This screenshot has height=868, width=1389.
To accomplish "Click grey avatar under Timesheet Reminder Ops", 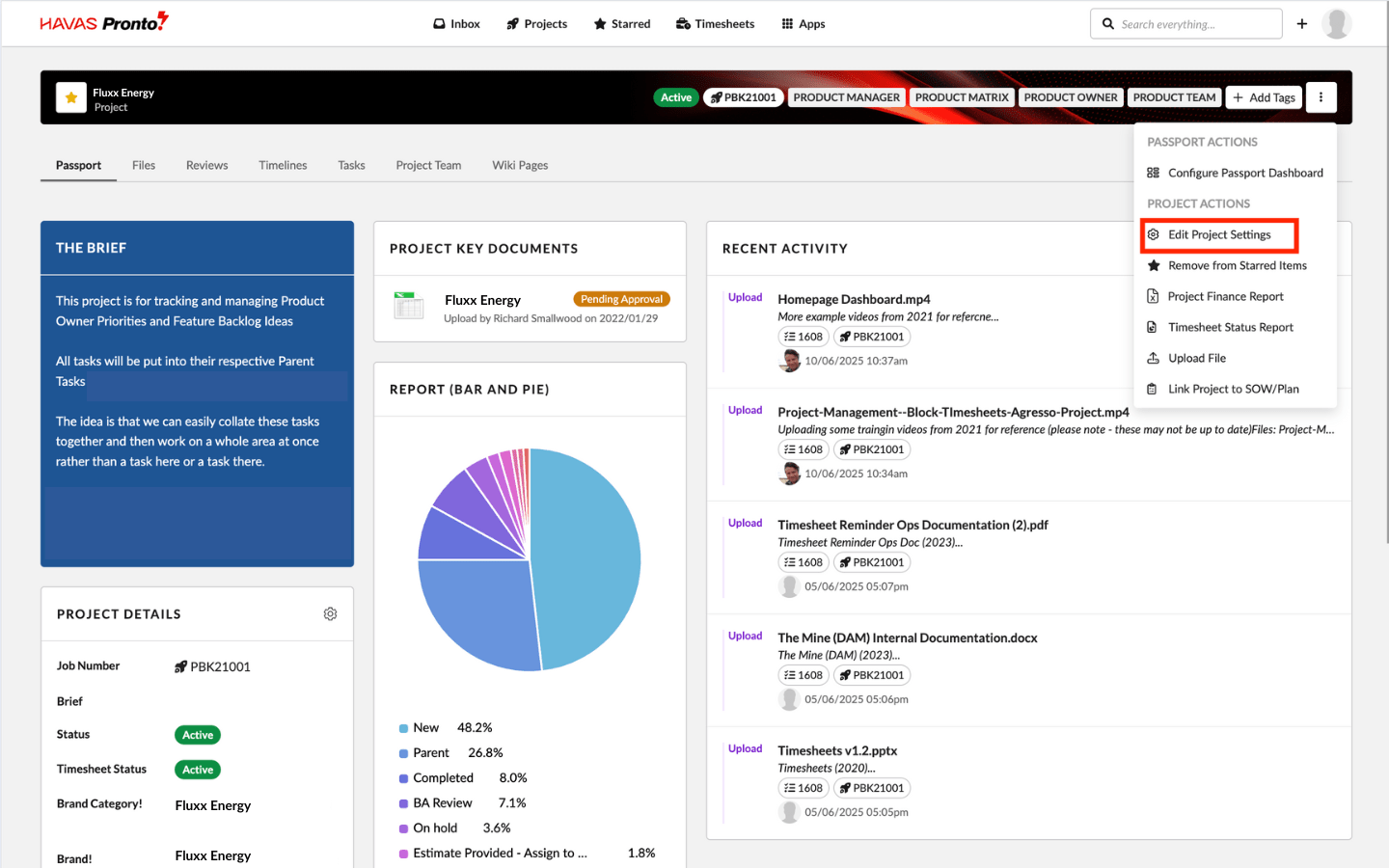I will [790, 586].
